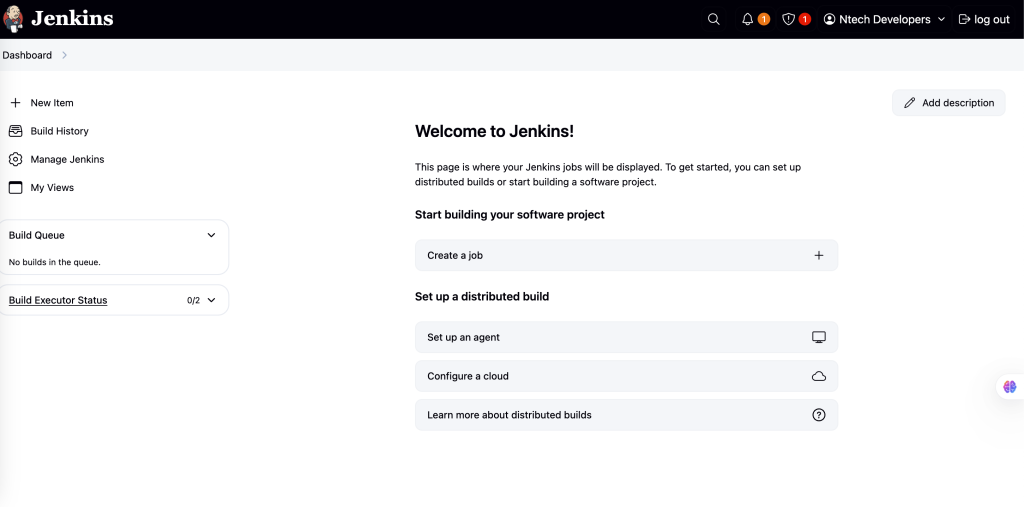The width and height of the screenshot is (1024, 507).
Task: Click the cloud icon in Configure a cloud
Action: pos(819,376)
